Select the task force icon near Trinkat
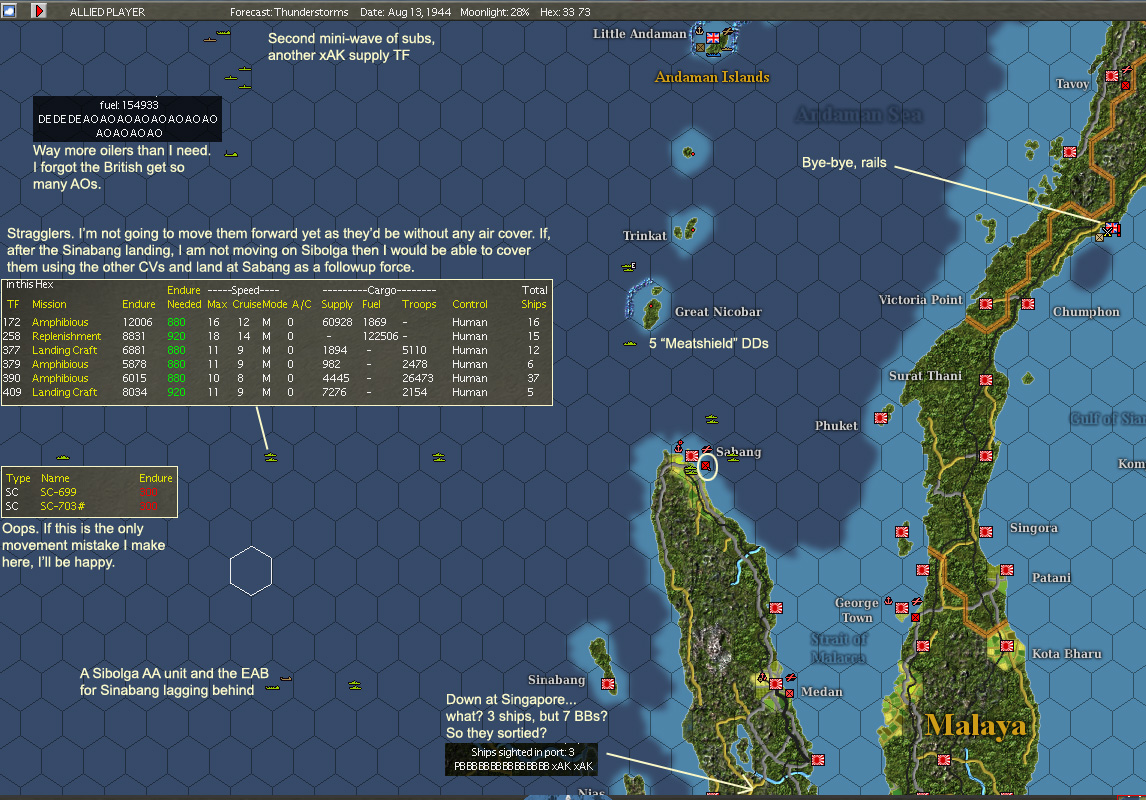1146x800 pixels. tap(629, 267)
